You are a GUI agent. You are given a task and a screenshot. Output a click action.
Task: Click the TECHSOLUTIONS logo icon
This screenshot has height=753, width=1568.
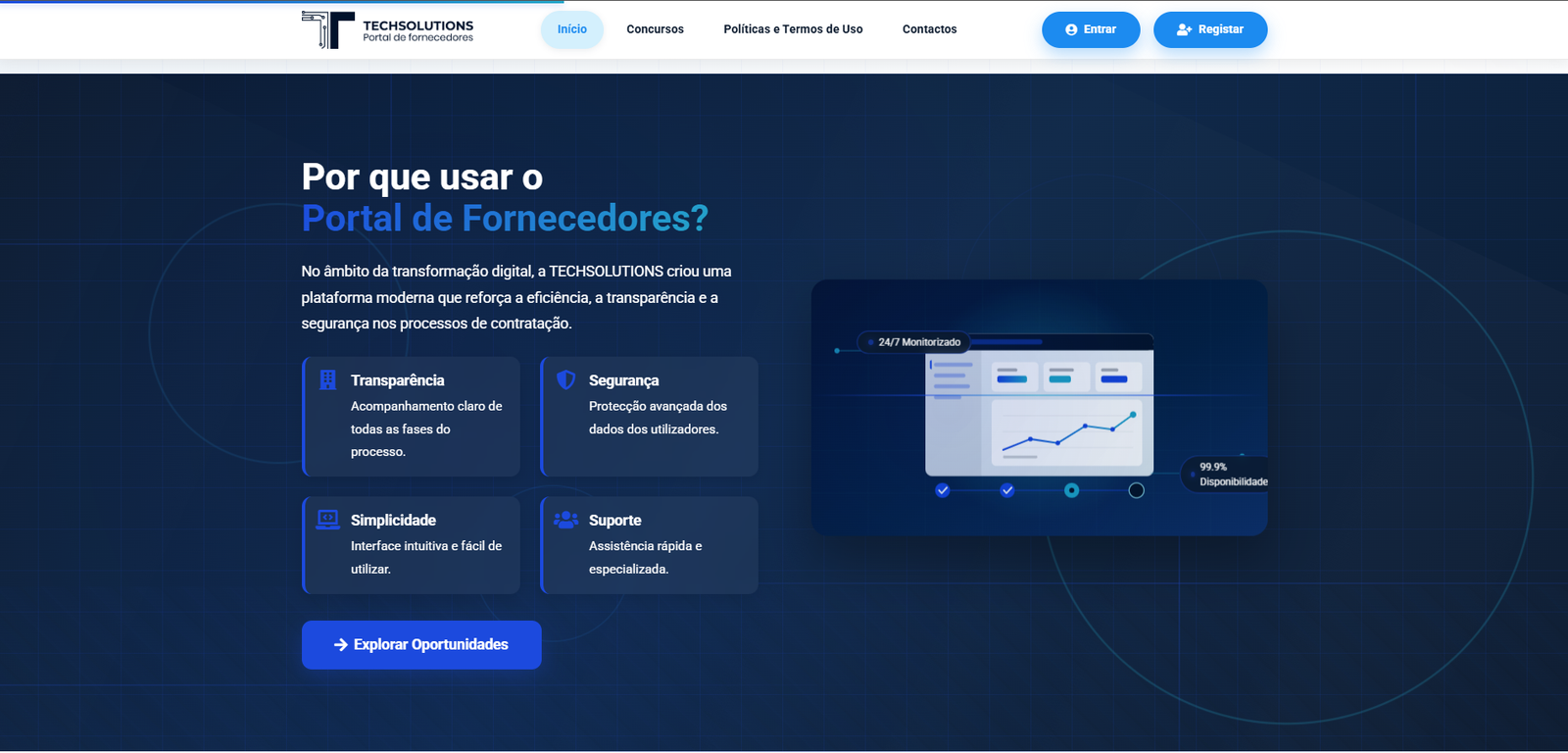pyautogui.click(x=328, y=29)
